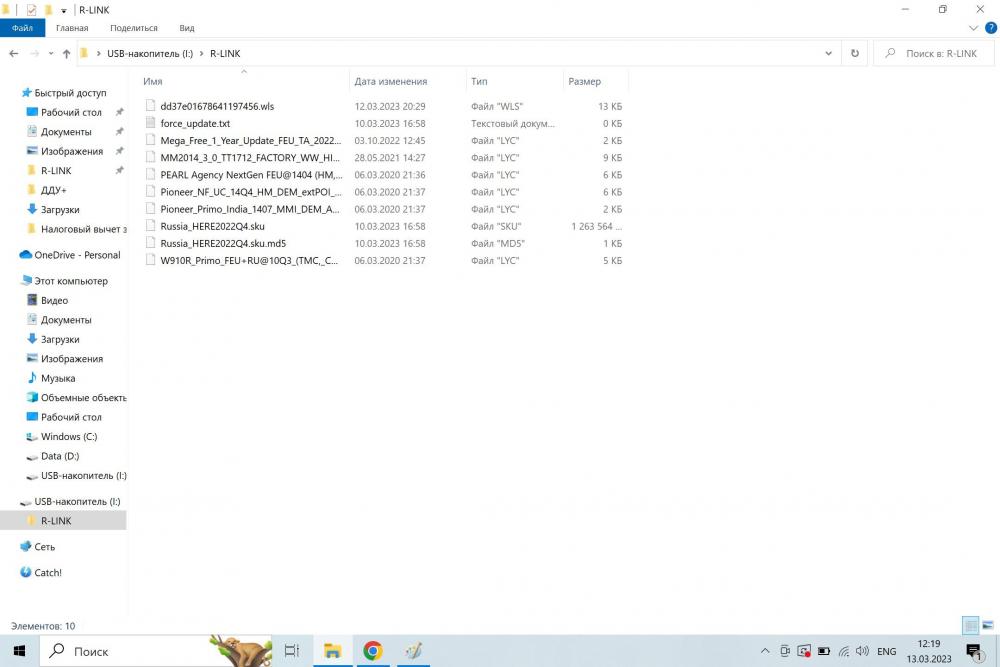Screen dimensions: 1000x667
Task: Open Windows (C:) drive in sidebar
Action: [69, 437]
